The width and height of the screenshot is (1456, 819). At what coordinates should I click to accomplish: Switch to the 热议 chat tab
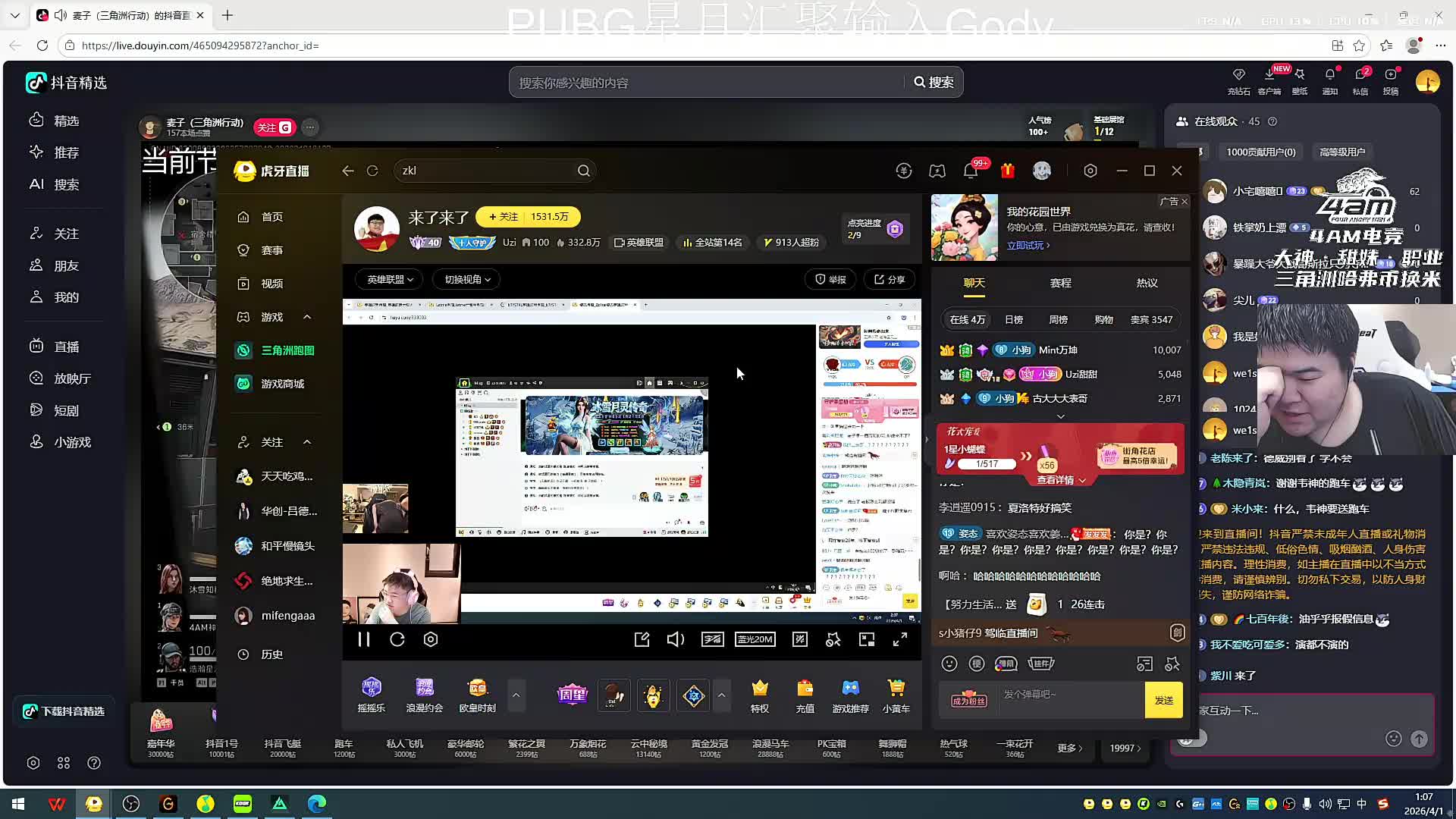click(x=1147, y=283)
